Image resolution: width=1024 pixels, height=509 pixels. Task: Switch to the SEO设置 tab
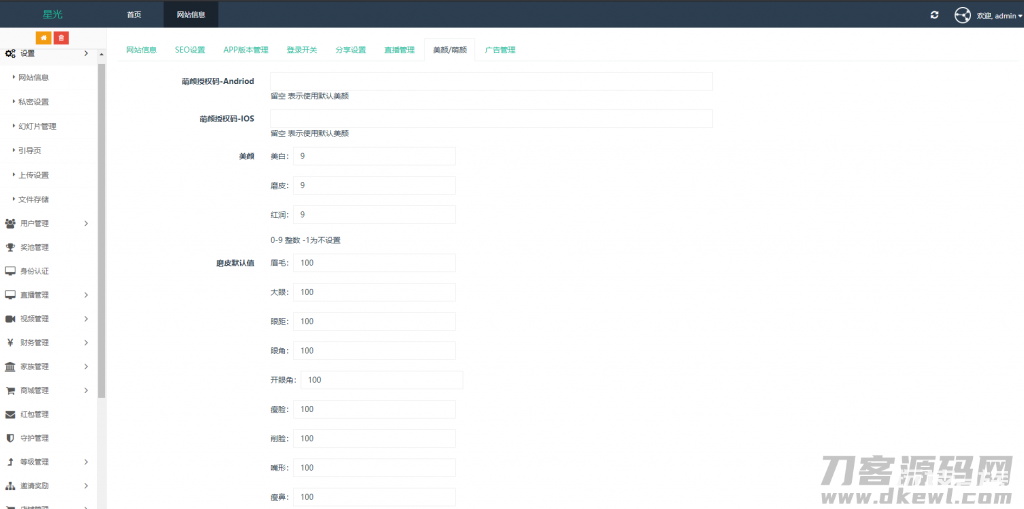click(190, 50)
